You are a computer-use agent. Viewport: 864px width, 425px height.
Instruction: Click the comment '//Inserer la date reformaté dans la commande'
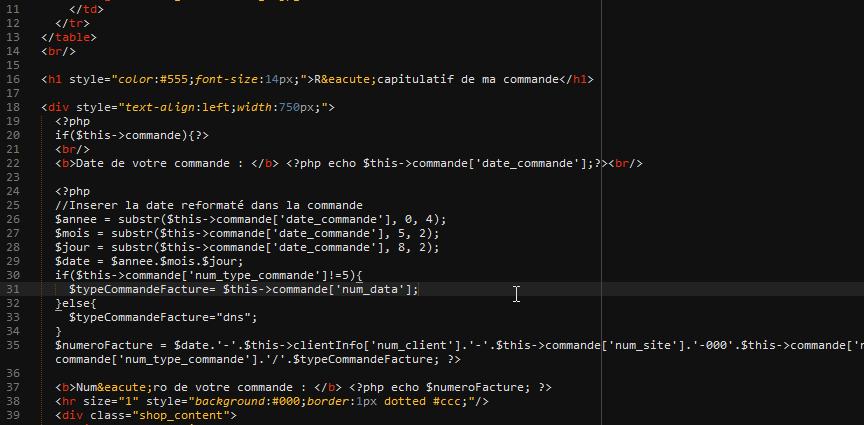209,206
